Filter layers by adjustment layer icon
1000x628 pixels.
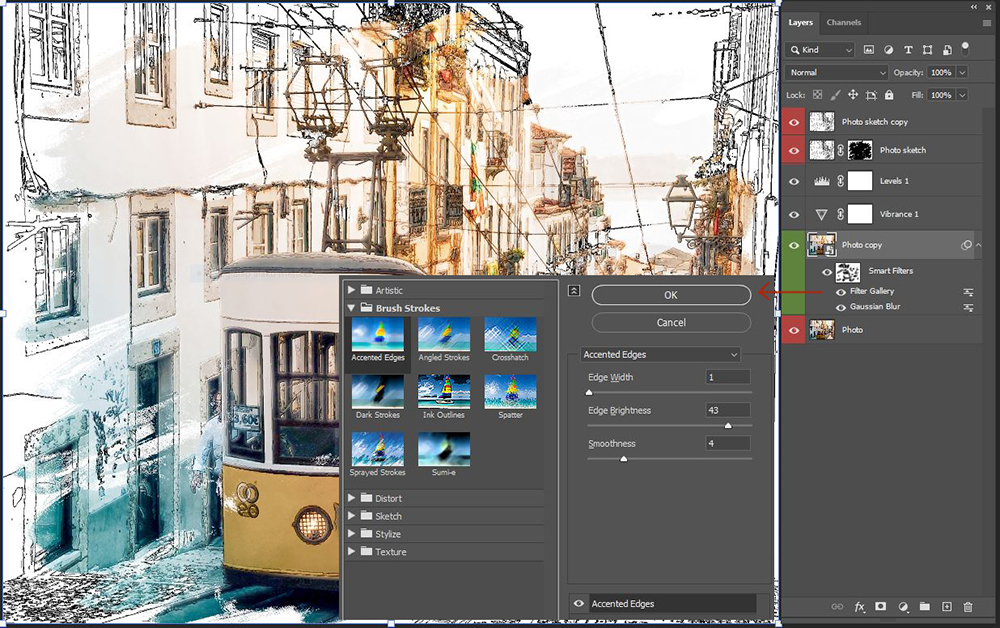click(888, 50)
